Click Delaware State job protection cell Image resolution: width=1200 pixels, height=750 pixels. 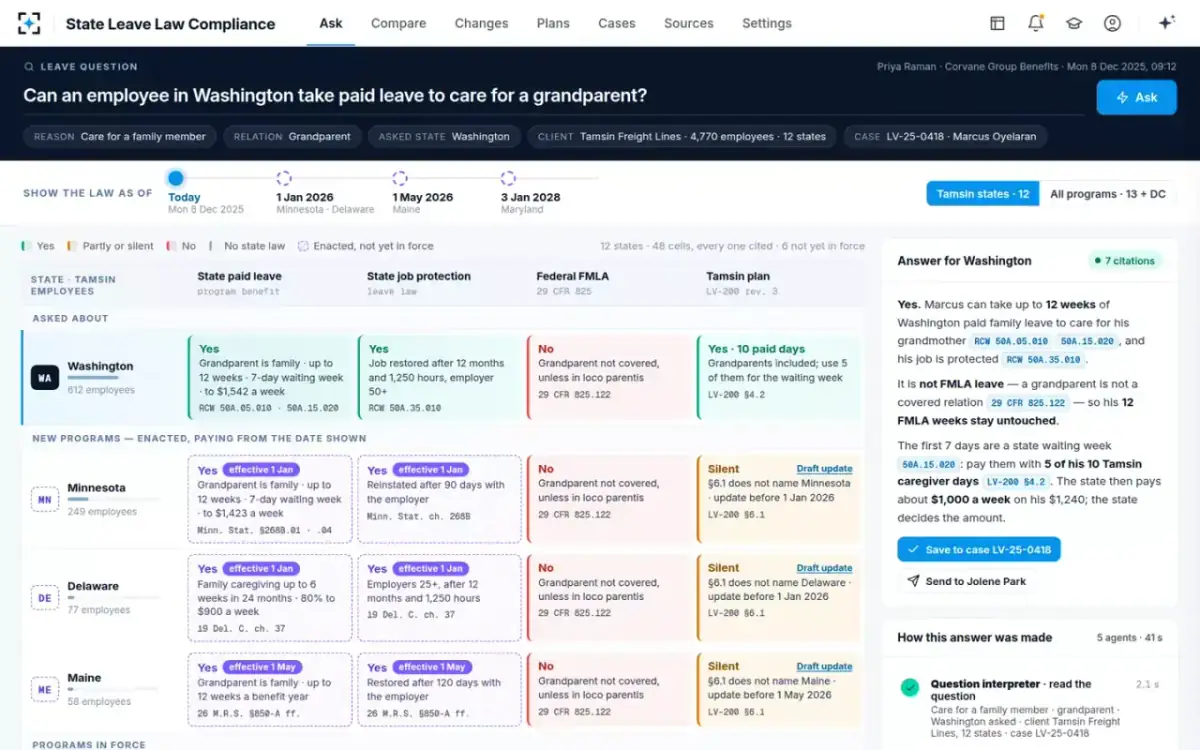(439, 598)
